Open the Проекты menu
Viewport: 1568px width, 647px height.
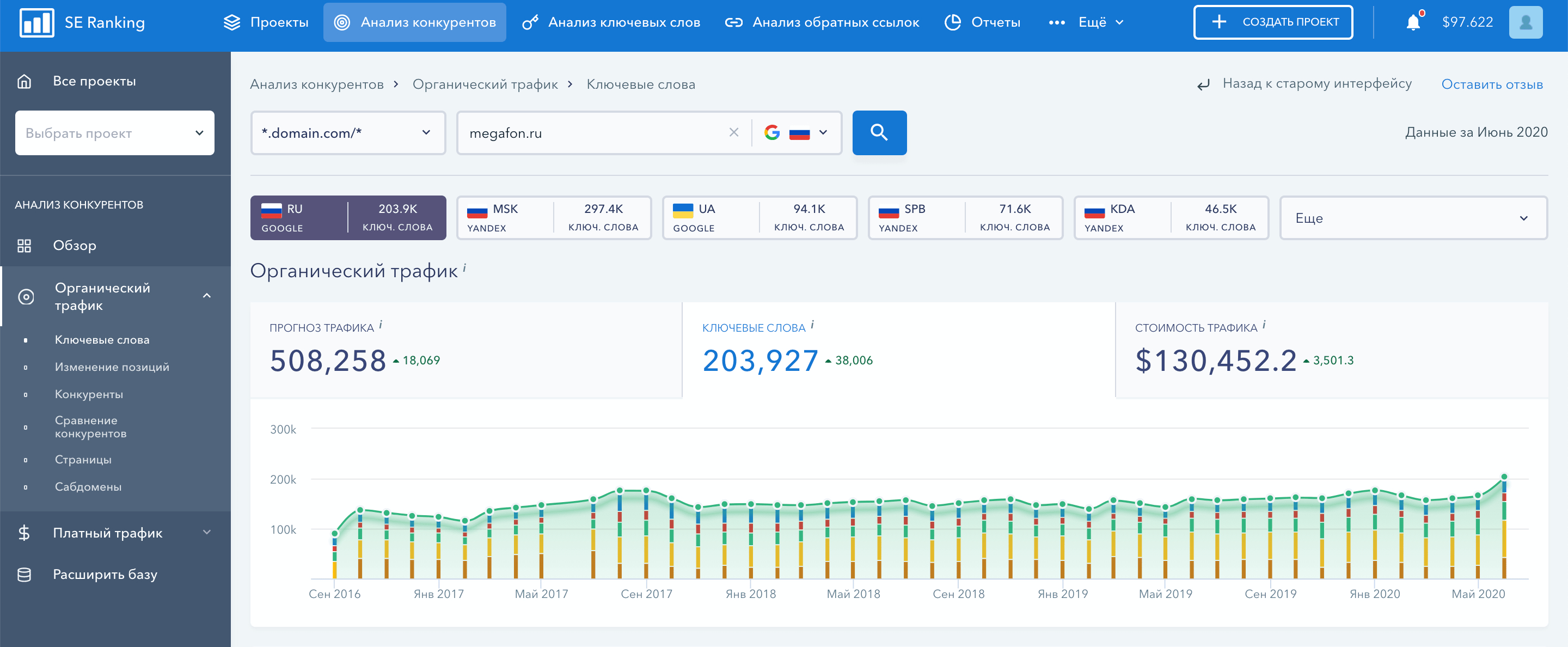tap(266, 22)
